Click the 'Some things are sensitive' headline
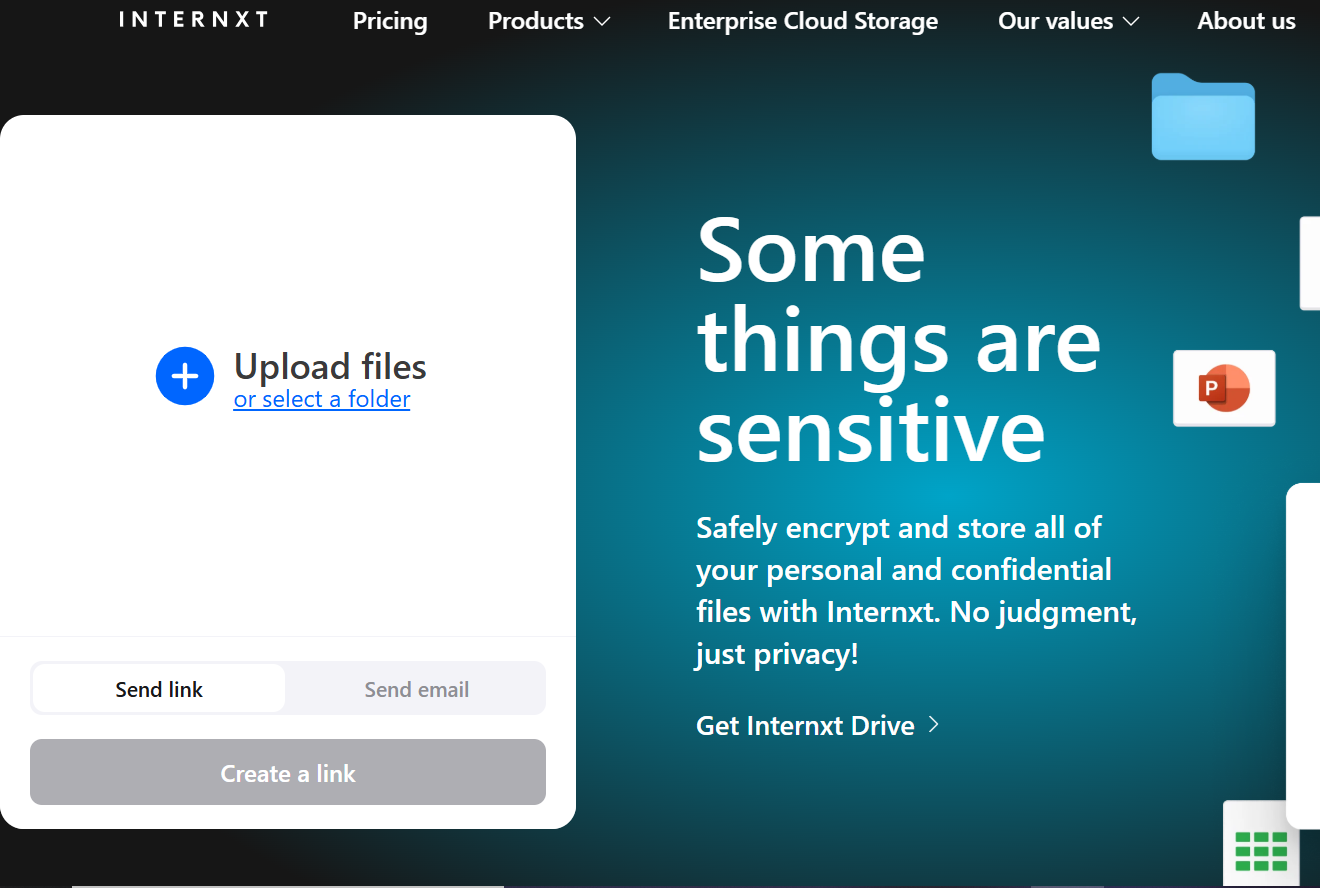1320x888 pixels. (898, 340)
